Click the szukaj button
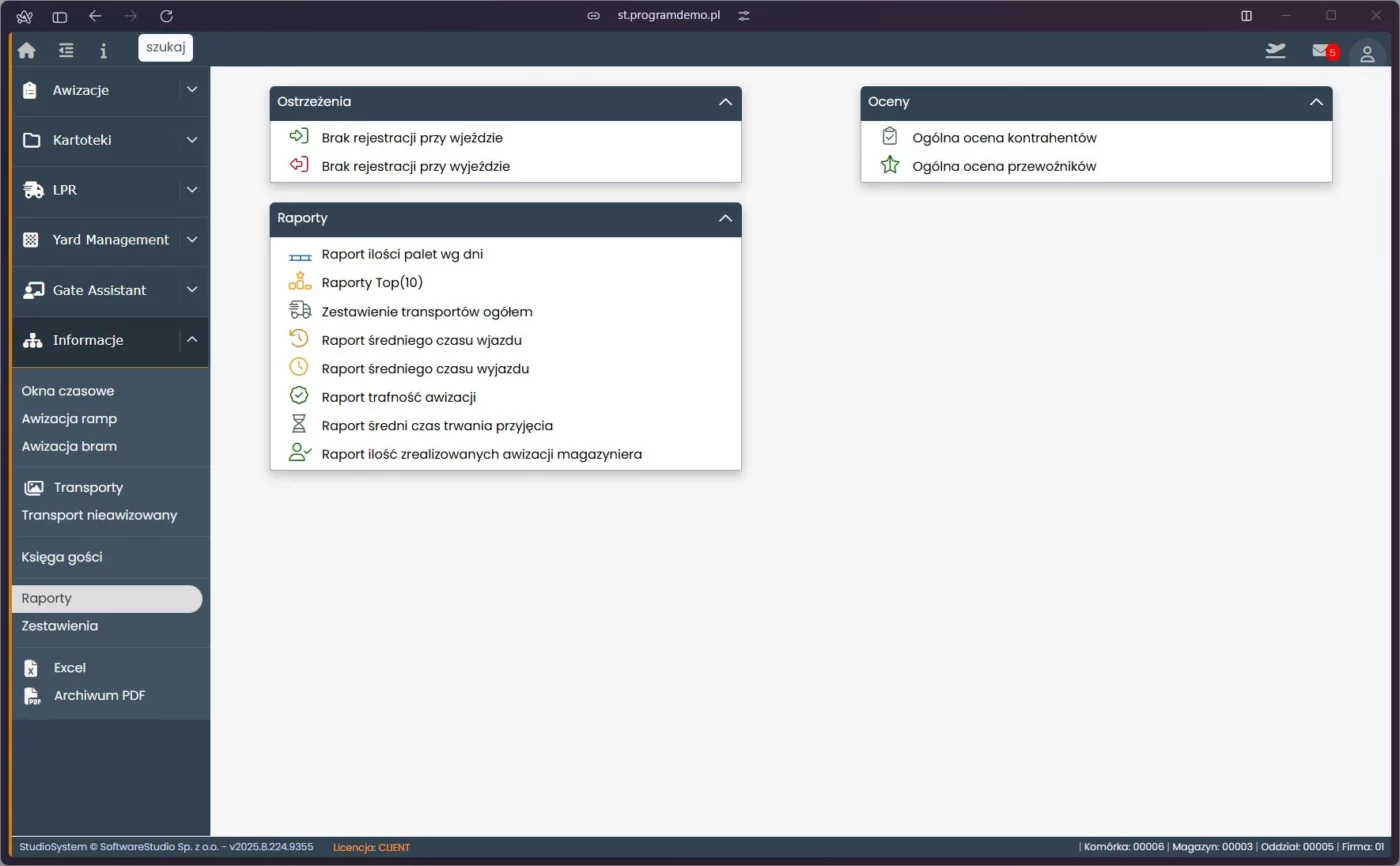The height and width of the screenshot is (866, 1400). point(164,47)
